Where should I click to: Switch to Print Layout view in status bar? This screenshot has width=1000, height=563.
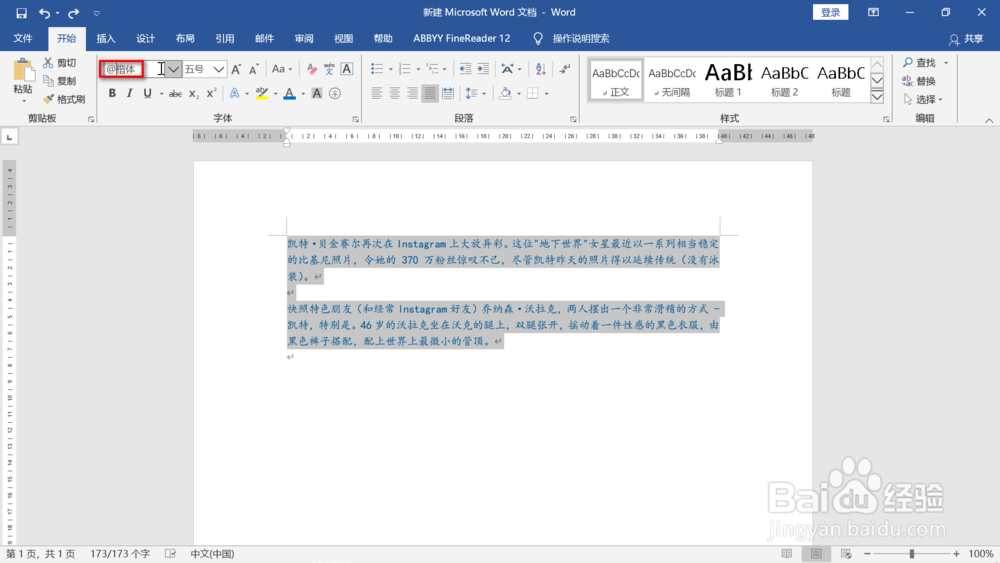[816, 554]
